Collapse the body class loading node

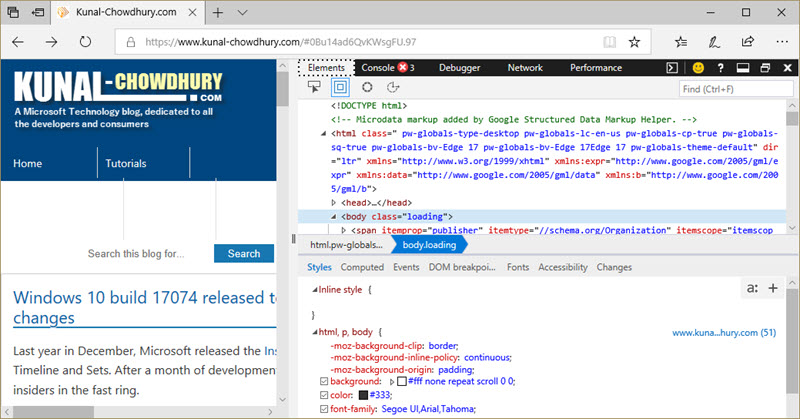(334, 216)
